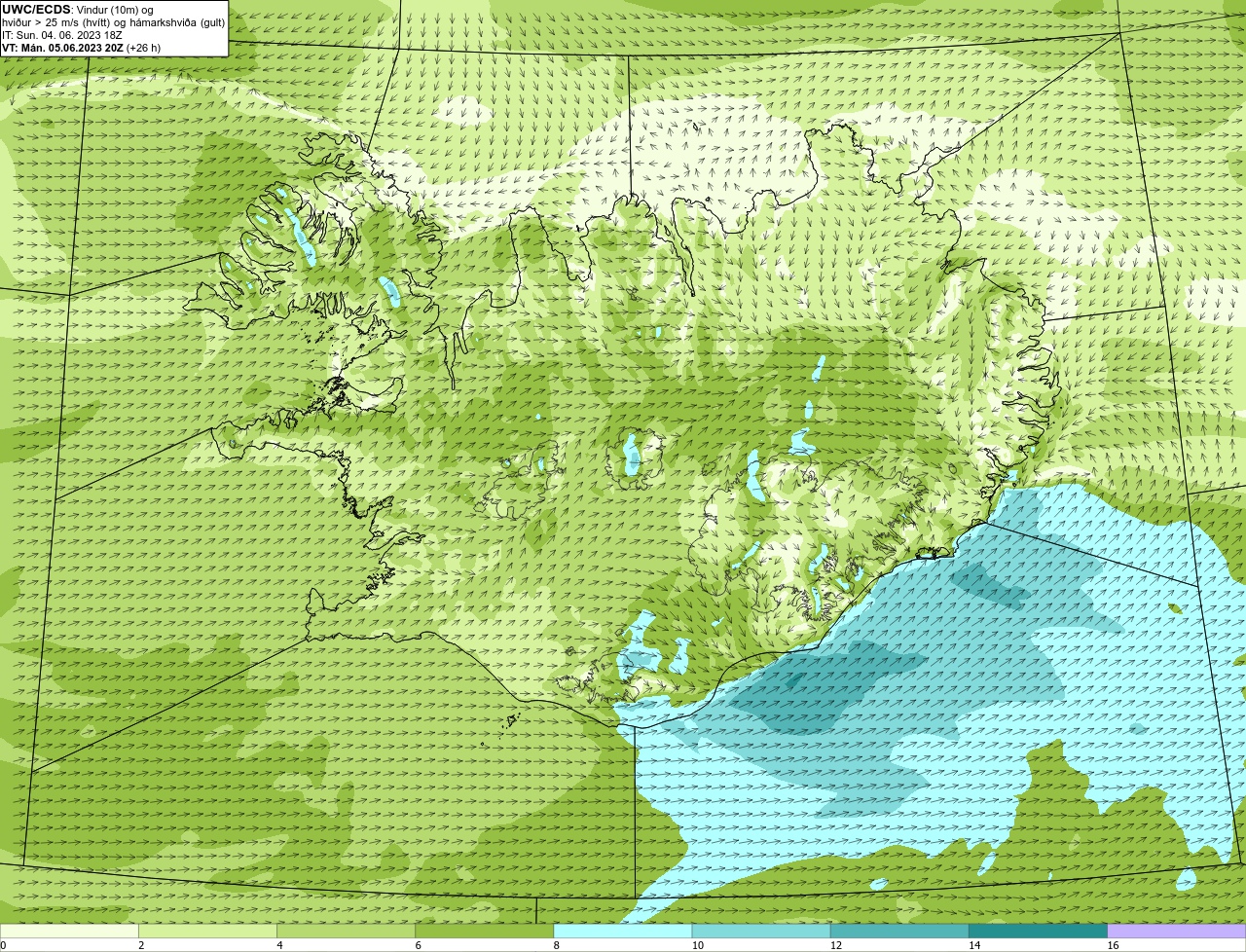The image size is (1246, 952).
Task: Click the legend scale label '6'
Action: (418, 945)
